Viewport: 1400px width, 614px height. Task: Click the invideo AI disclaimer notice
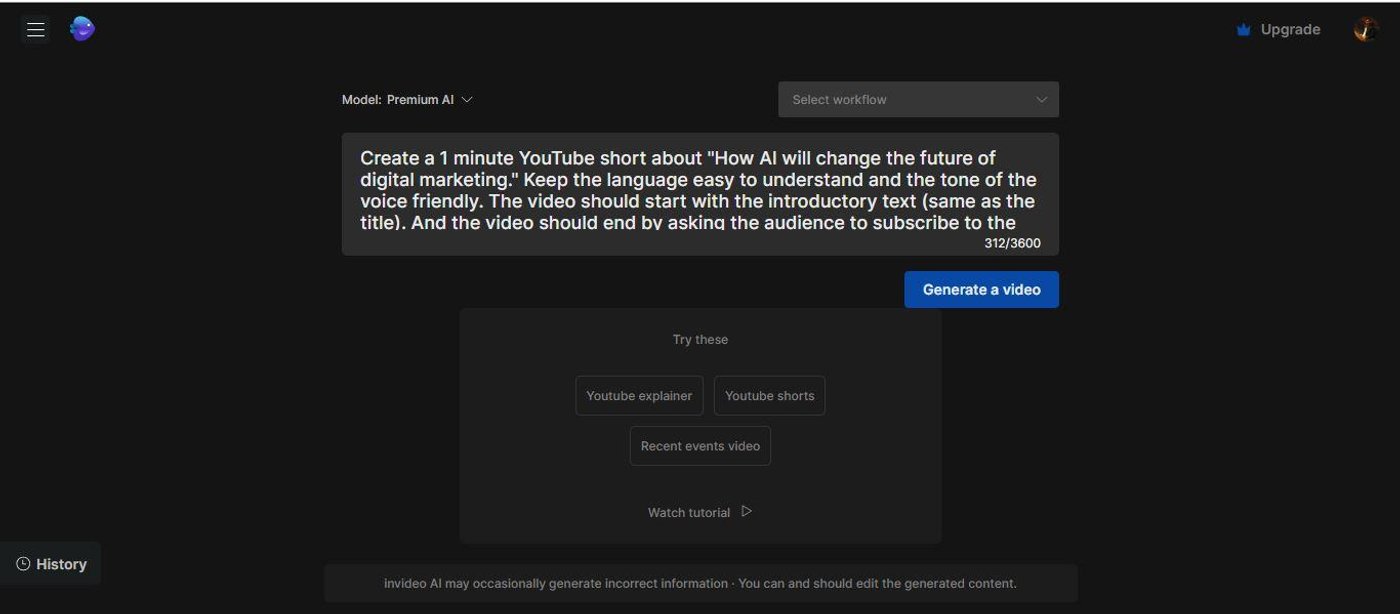click(700, 583)
